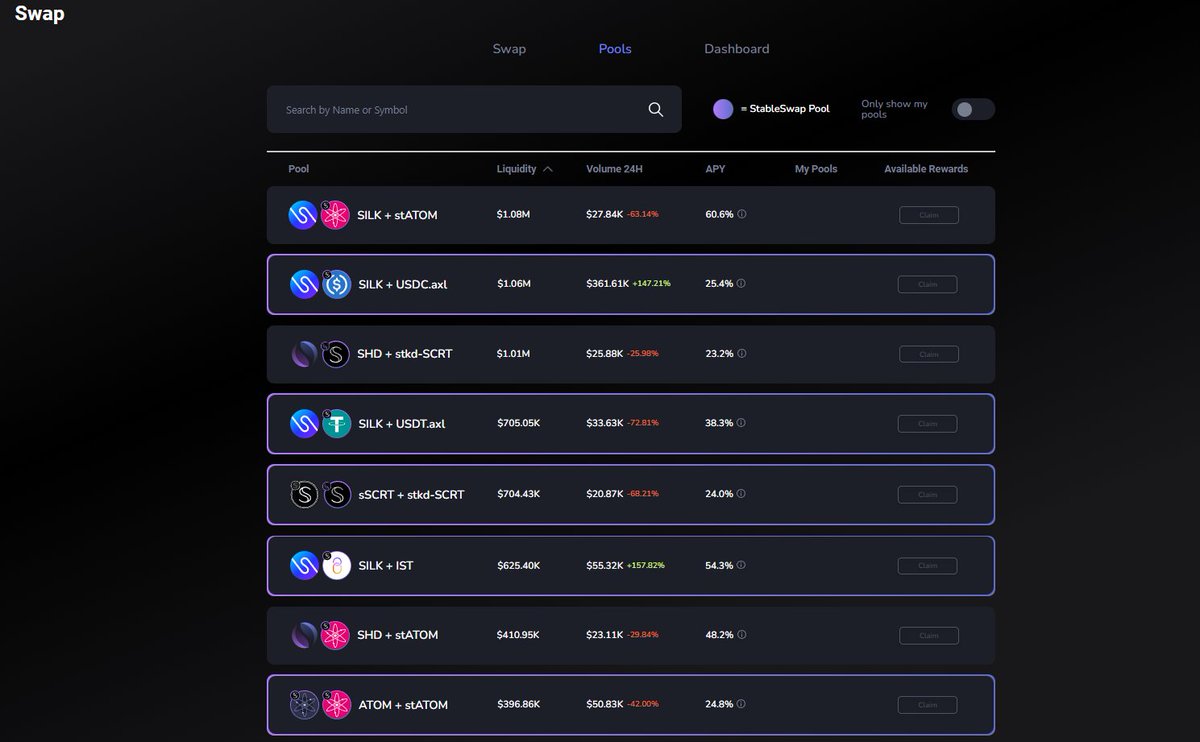Claim rewards for SILK + stATOM pool

[x=929, y=215]
